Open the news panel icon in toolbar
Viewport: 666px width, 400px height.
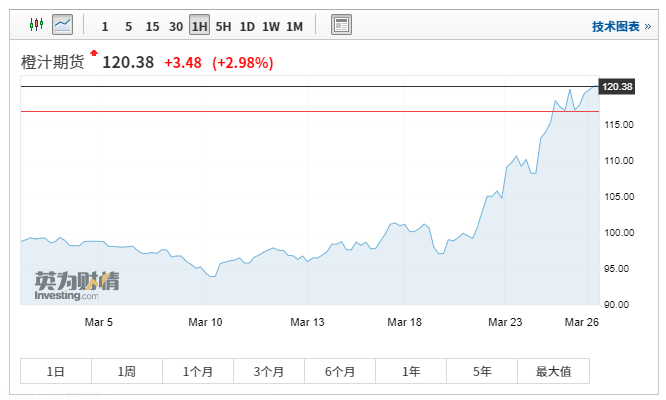click(x=341, y=25)
